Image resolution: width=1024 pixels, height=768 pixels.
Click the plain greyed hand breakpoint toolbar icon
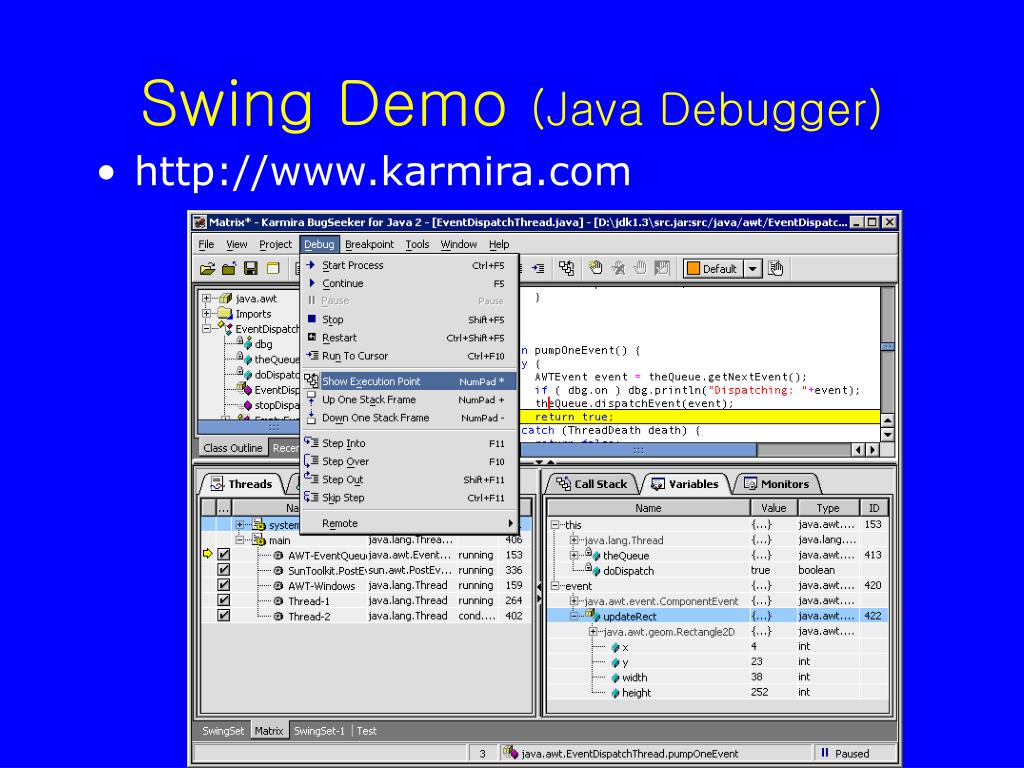point(640,268)
